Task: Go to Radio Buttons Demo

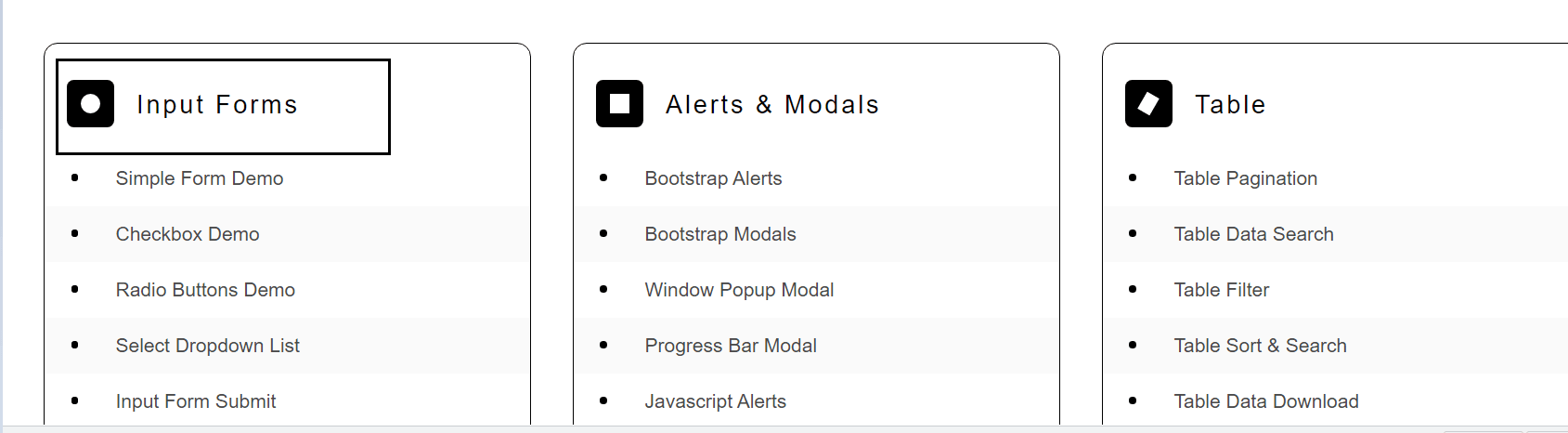Action: click(x=205, y=290)
